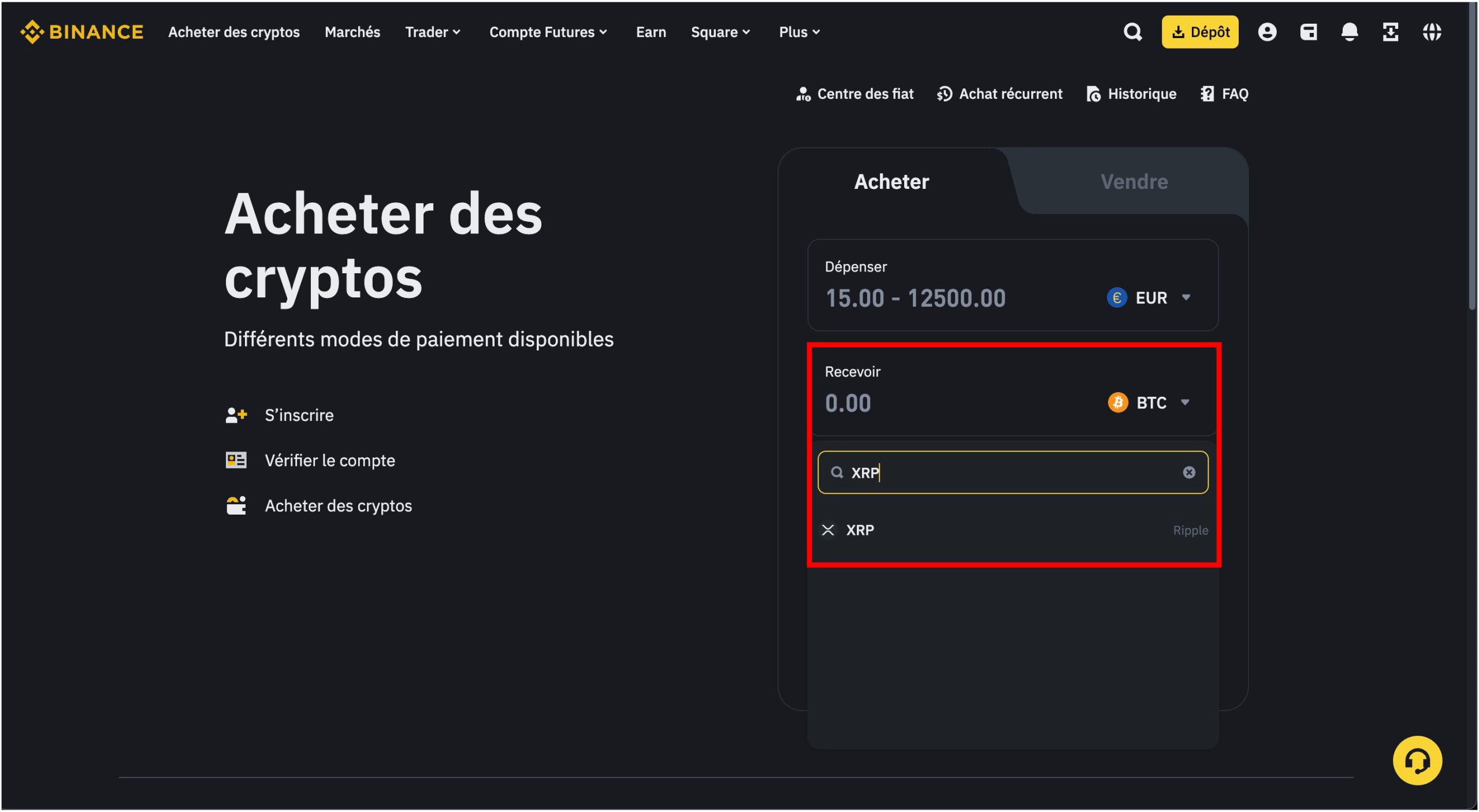Click the Binance logo

pyautogui.click(x=81, y=32)
